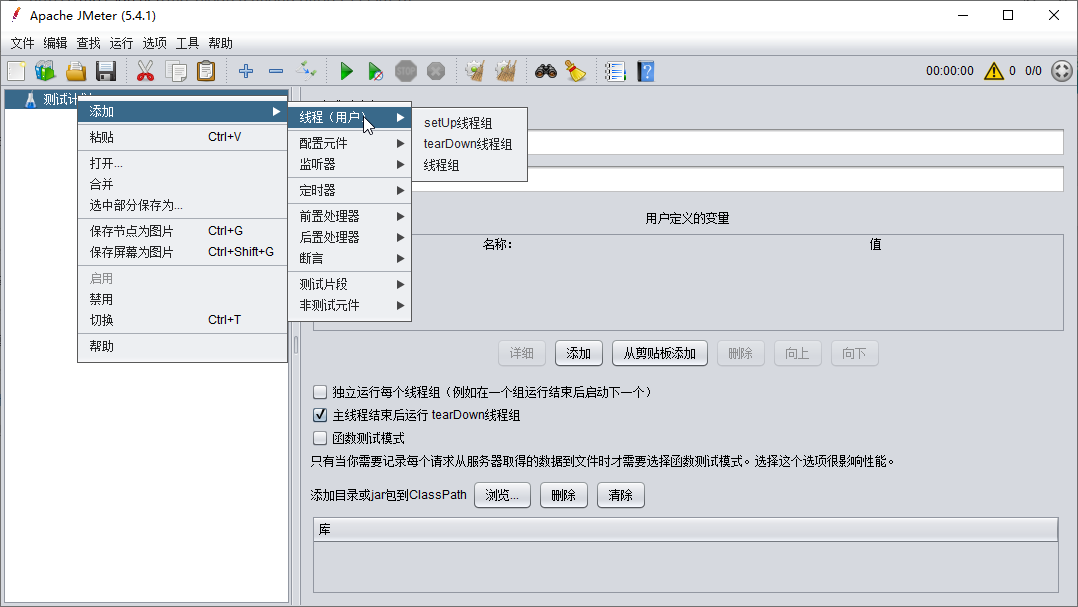Click 浏览... button for ClassPath
This screenshot has width=1078, height=607.
click(502, 495)
